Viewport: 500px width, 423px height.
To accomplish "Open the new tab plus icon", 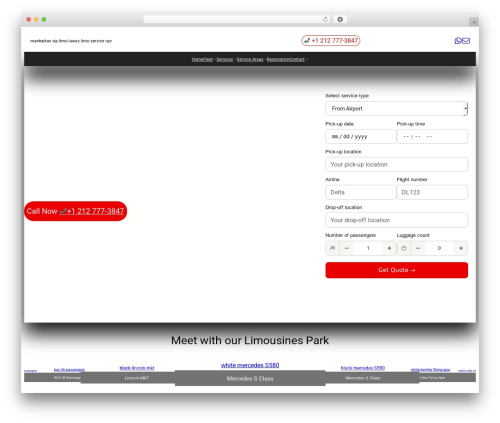I will (x=474, y=22).
